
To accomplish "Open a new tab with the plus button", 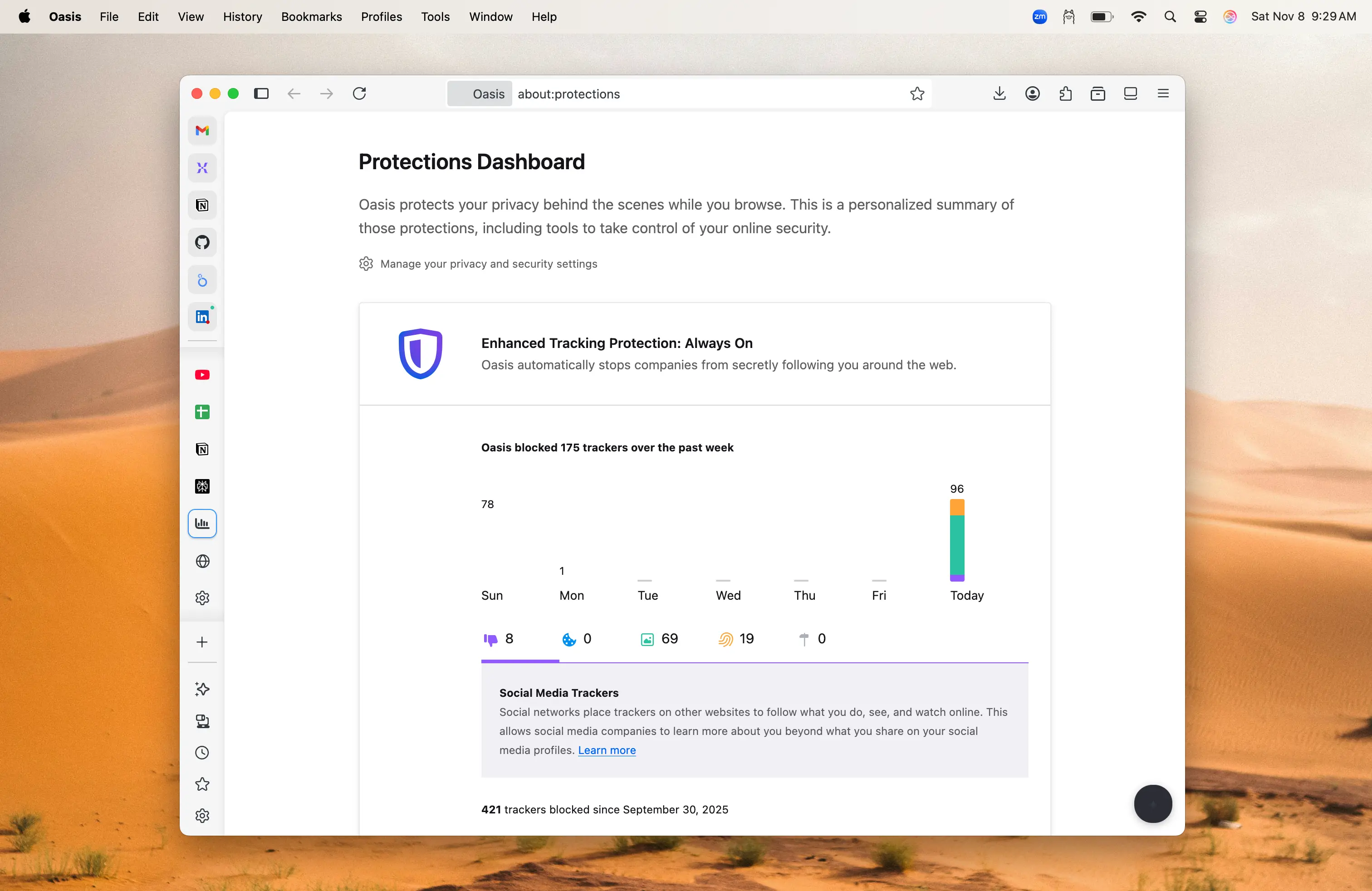I will [202, 642].
